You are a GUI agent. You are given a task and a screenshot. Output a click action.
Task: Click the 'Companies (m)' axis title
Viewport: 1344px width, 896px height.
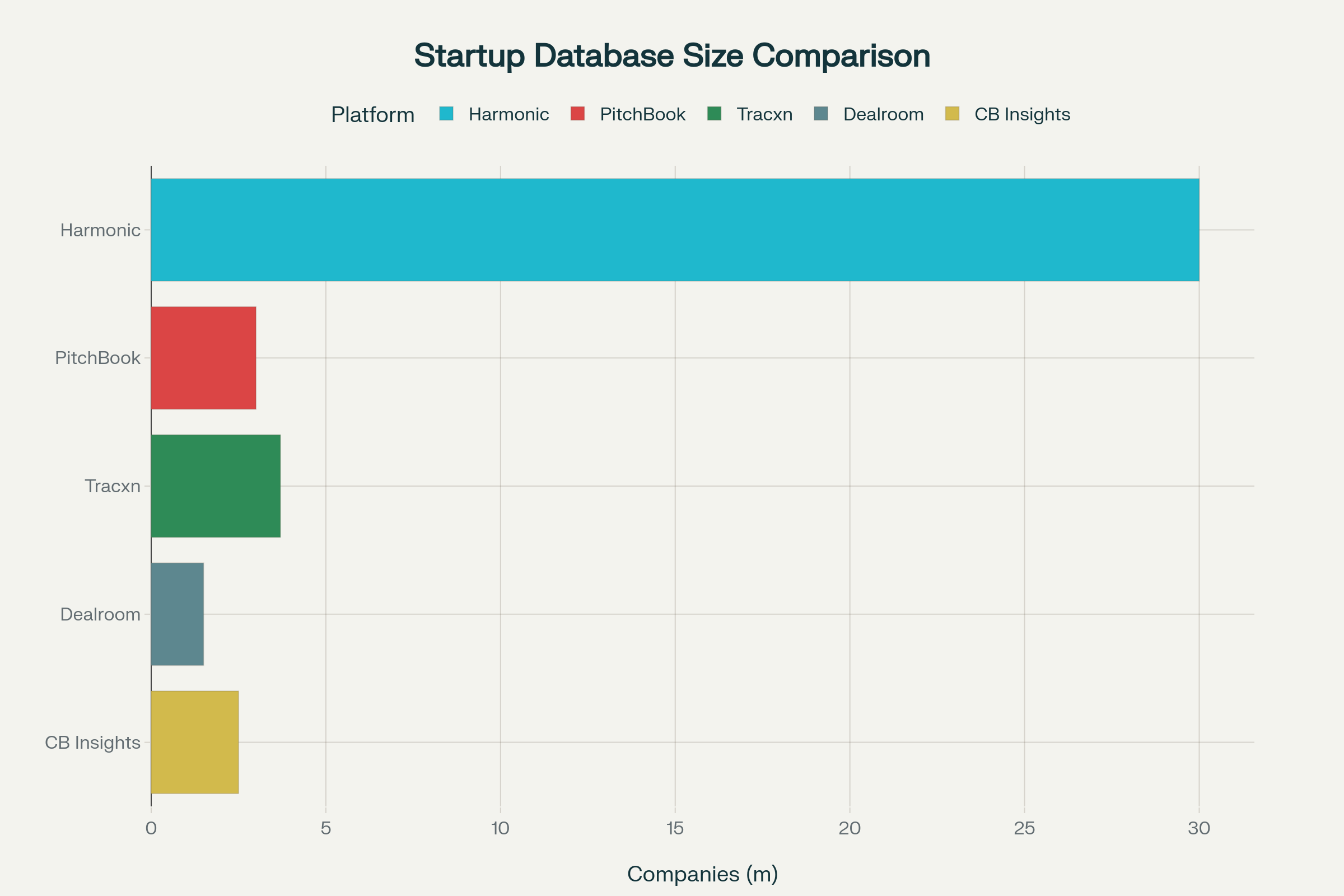[702, 874]
